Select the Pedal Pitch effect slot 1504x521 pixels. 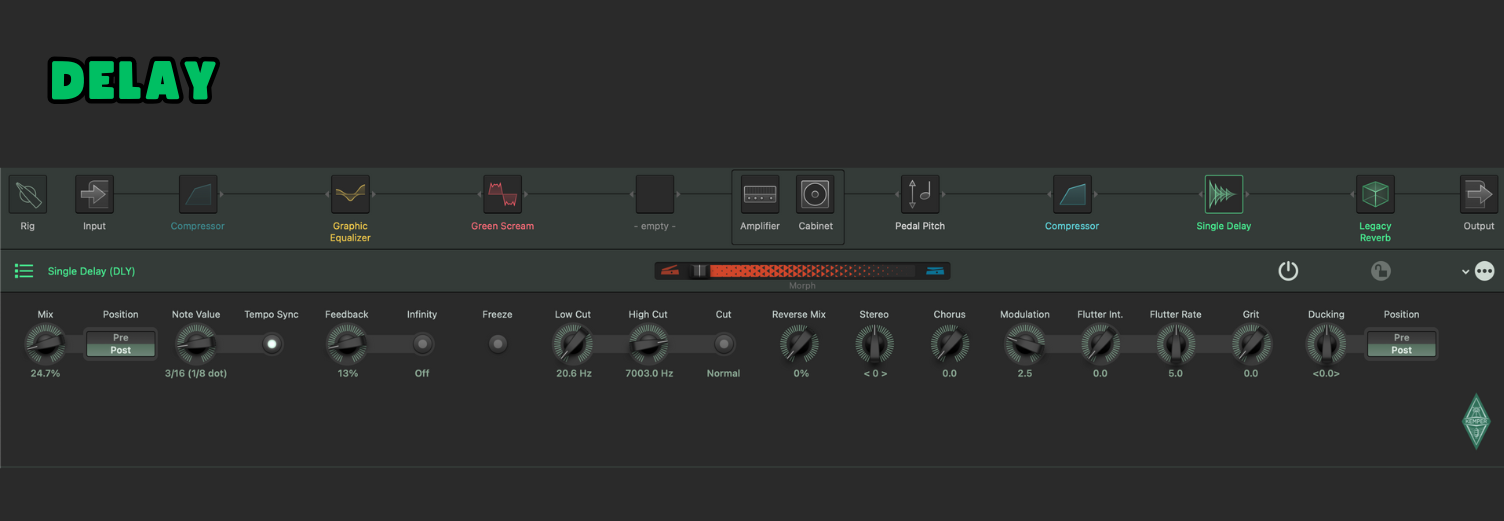tap(920, 194)
